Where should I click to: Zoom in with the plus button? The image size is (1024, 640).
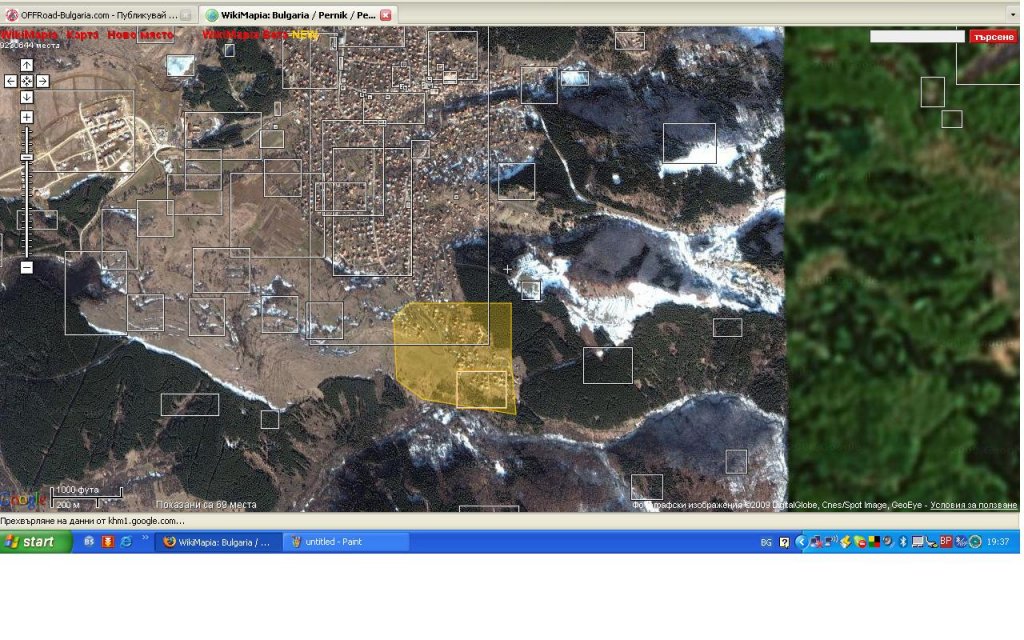[27, 118]
